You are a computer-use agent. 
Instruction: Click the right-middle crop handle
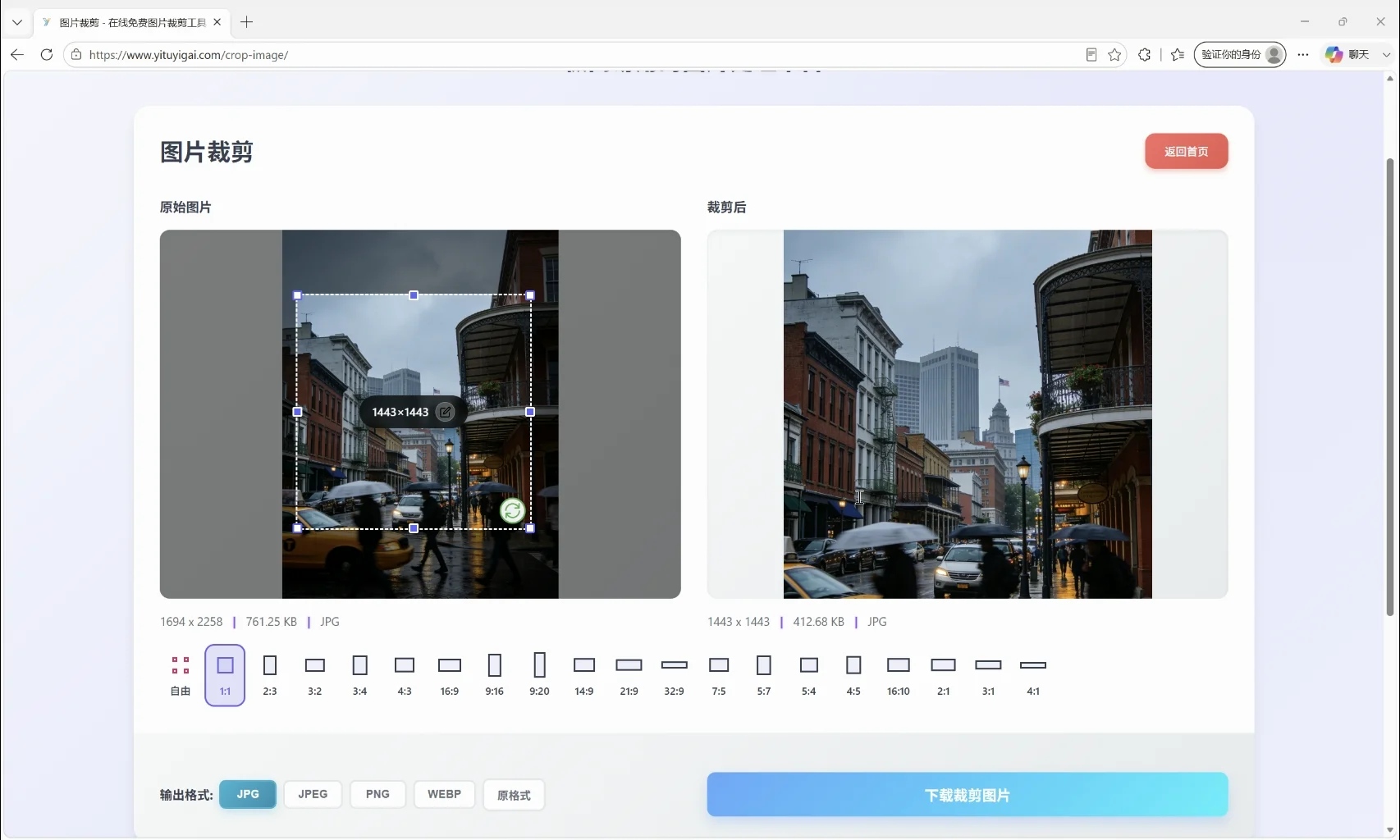(530, 412)
